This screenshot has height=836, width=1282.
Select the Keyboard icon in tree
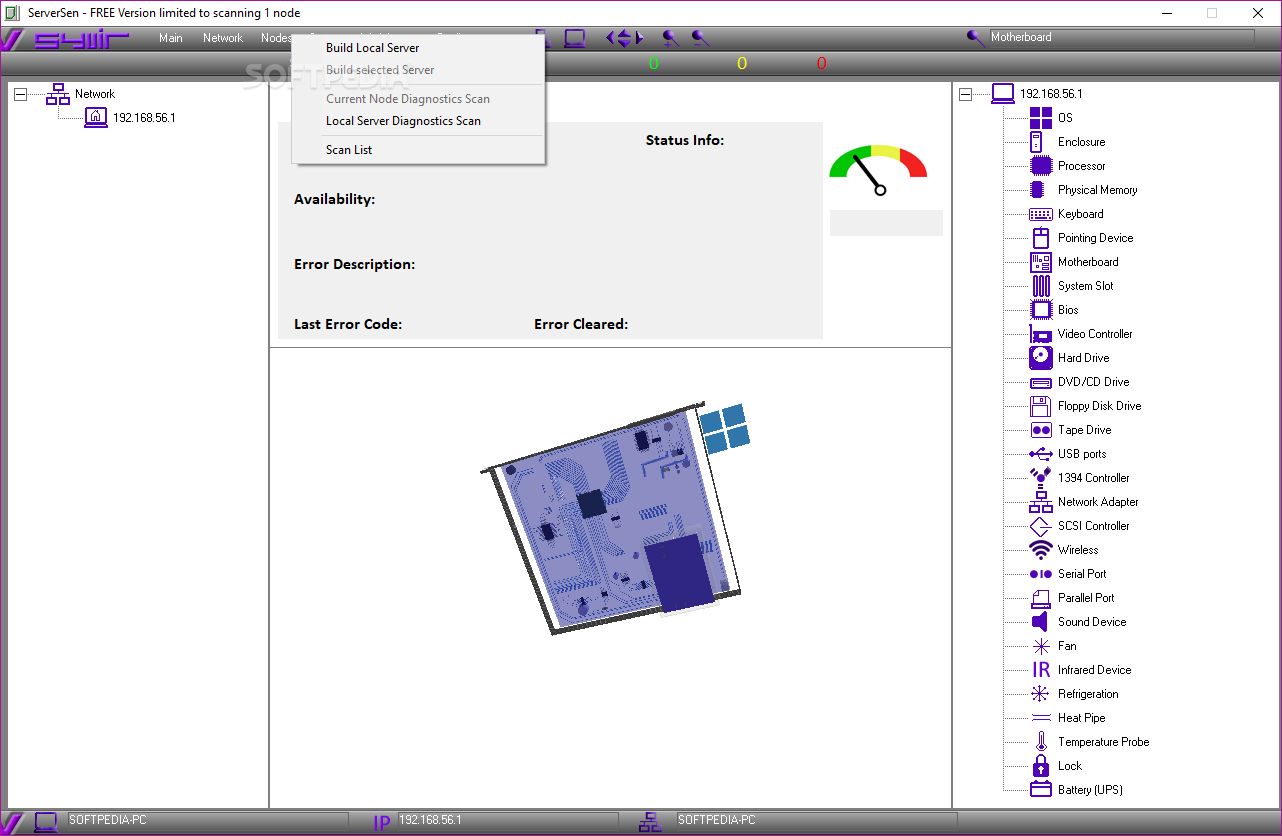(1041, 214)
